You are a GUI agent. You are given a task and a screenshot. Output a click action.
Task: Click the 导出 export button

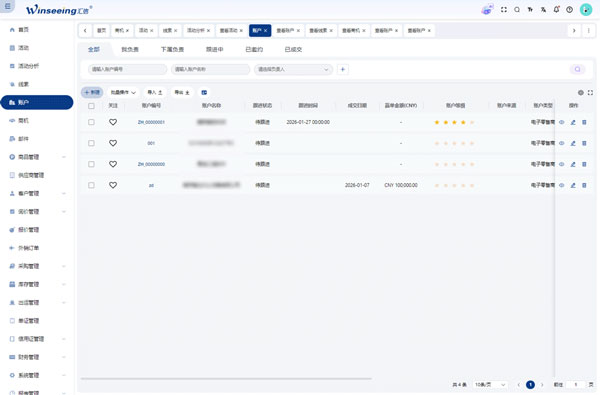(x=182, y=92)
